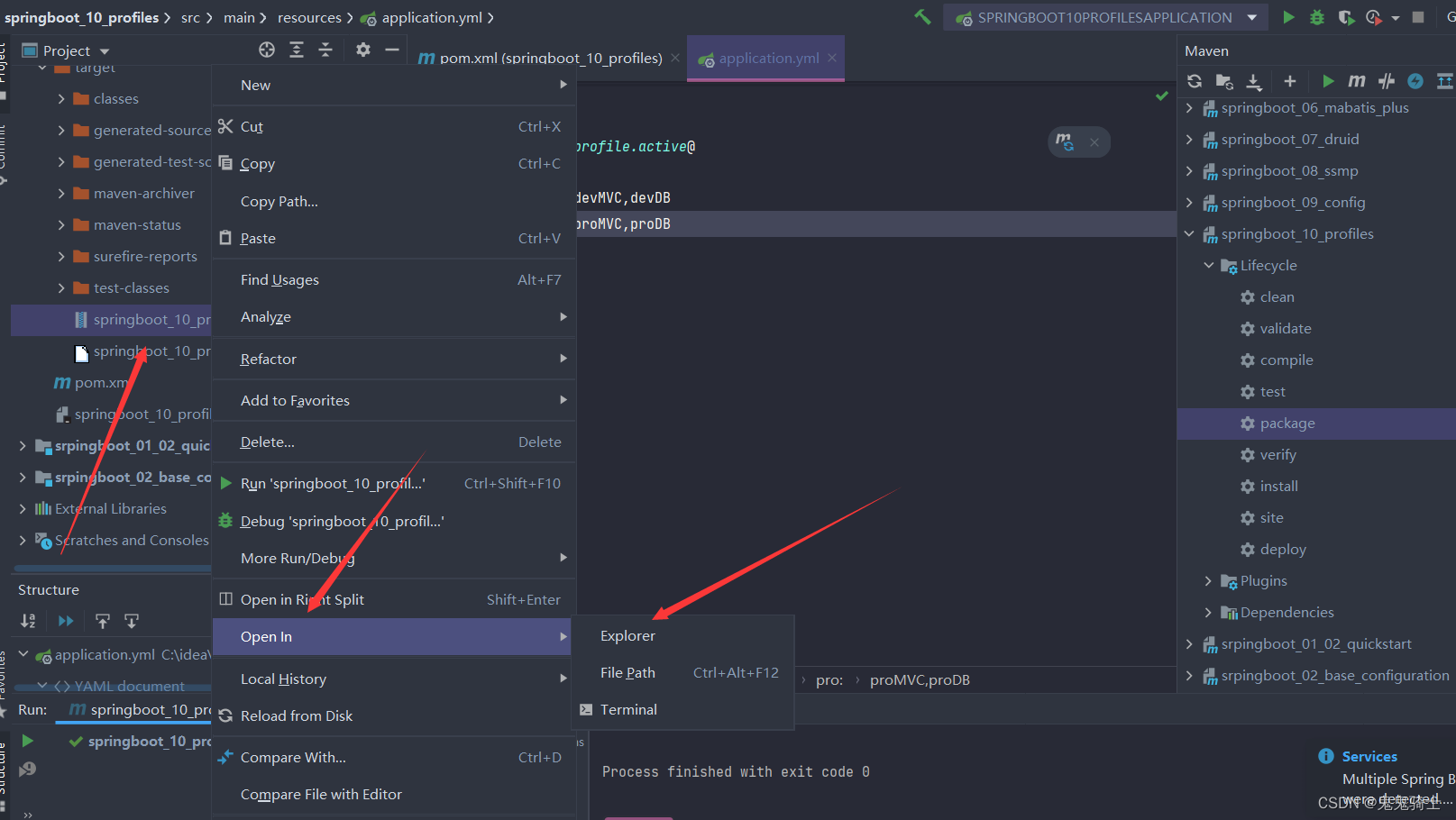Reload all Maven projects icon
Screen dimensions: 1456x820
point(1195,81)
